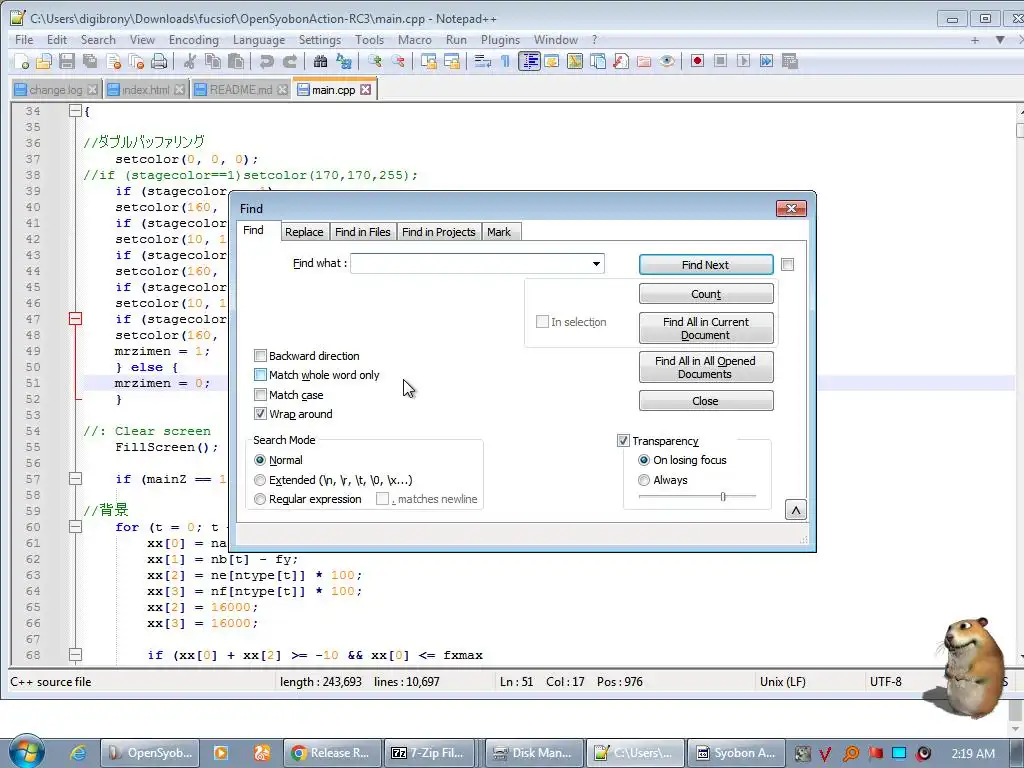1024x768 pixels.
Task: Click Run Macro Multiple Times icon
Action: (766, 61)
